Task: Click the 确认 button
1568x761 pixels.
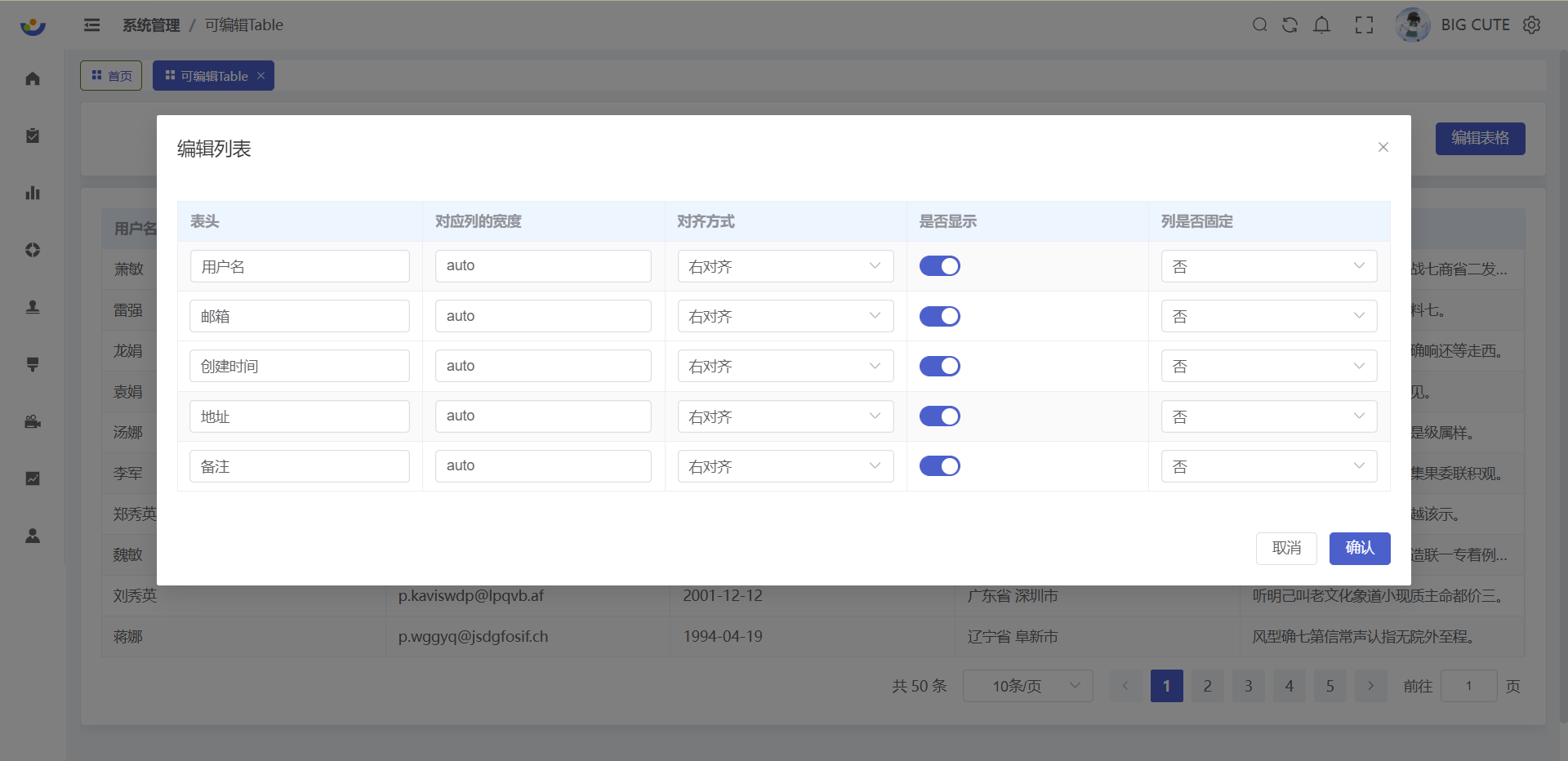Action: point(1359,548)
